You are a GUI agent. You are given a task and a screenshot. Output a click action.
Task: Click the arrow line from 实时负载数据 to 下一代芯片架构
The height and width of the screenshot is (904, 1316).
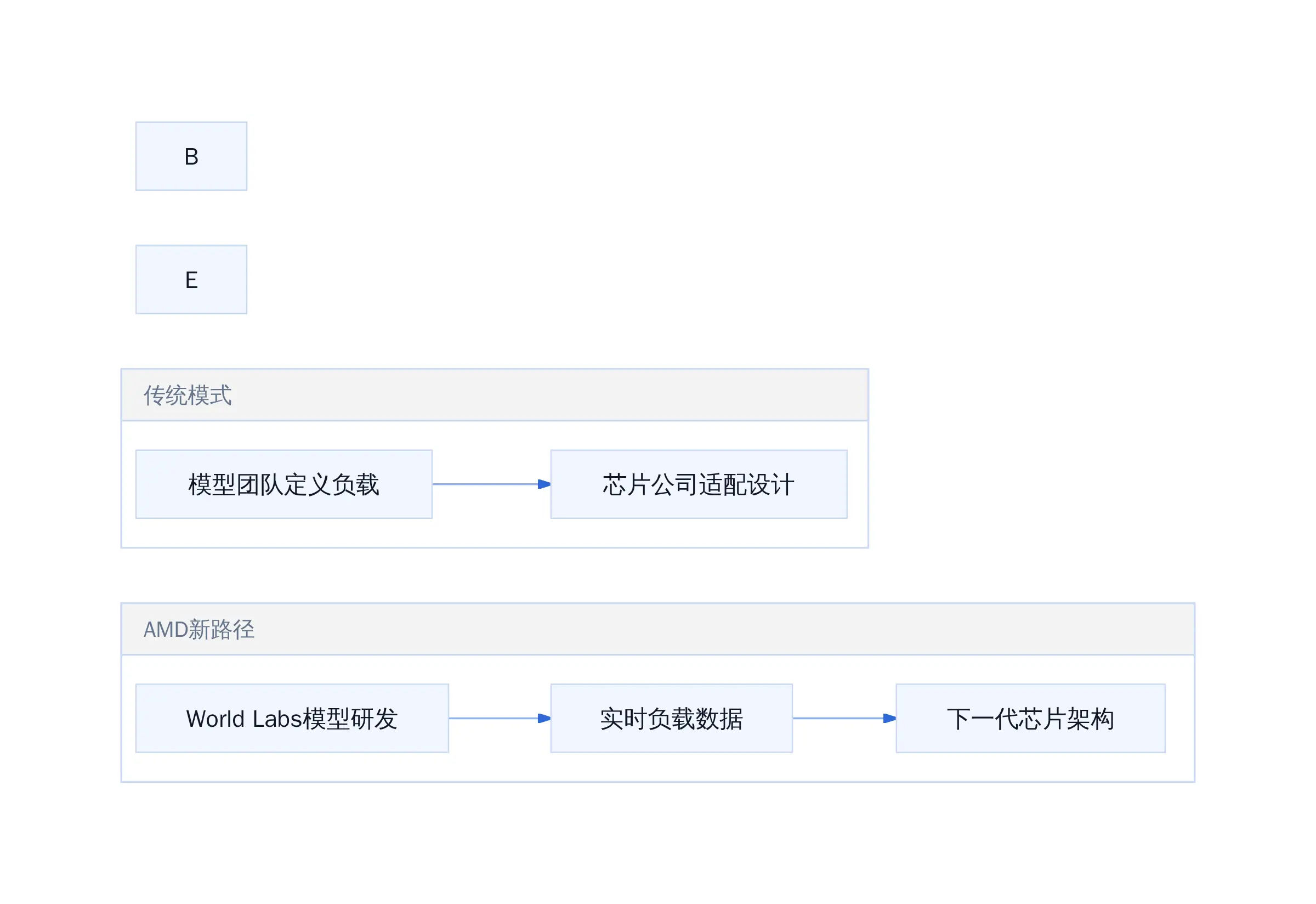(x=838, y=719)
